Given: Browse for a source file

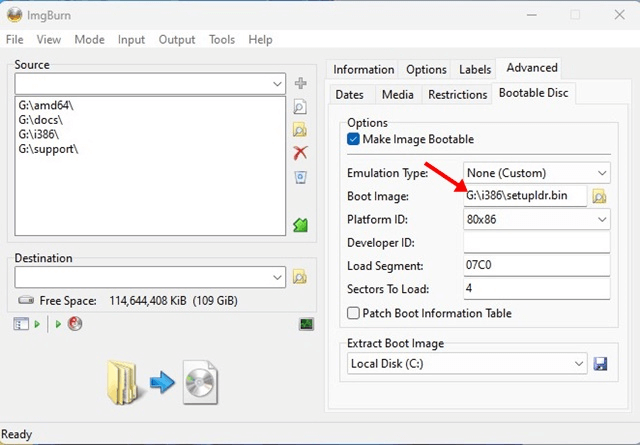Looking at the screenshot, I should pos(300,107).
